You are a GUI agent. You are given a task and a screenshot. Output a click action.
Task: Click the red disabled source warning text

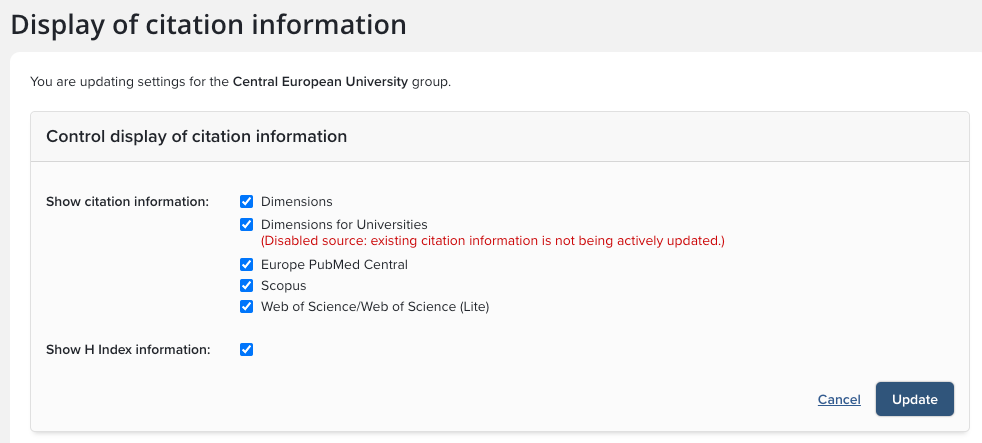492,241
